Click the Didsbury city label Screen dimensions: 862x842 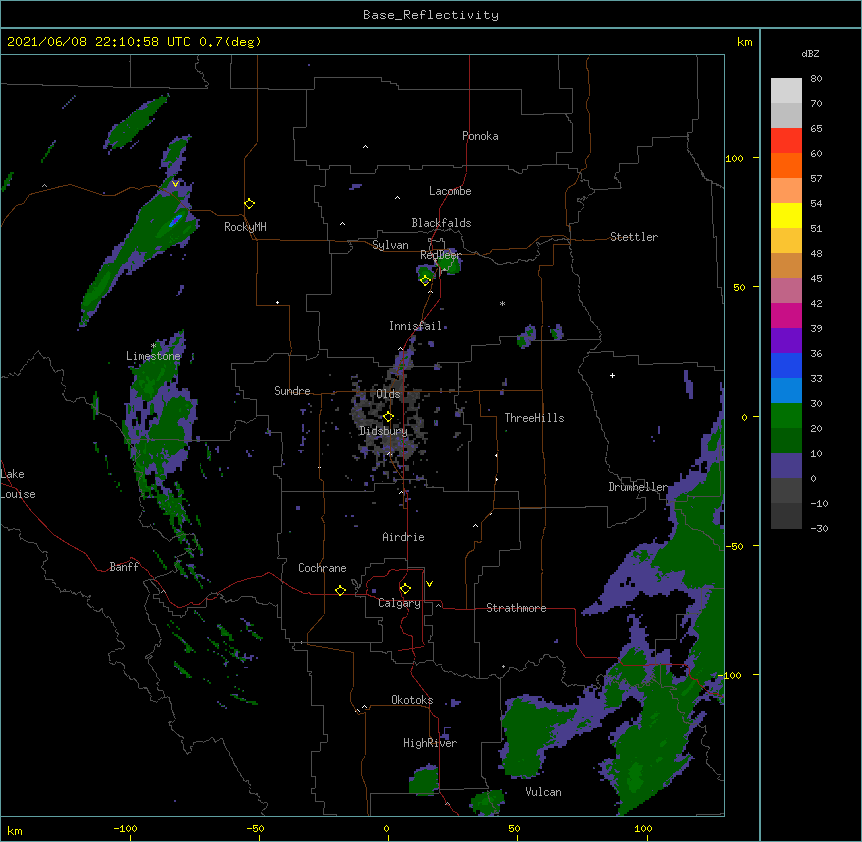pyautogui.click(x=384, y=431)
